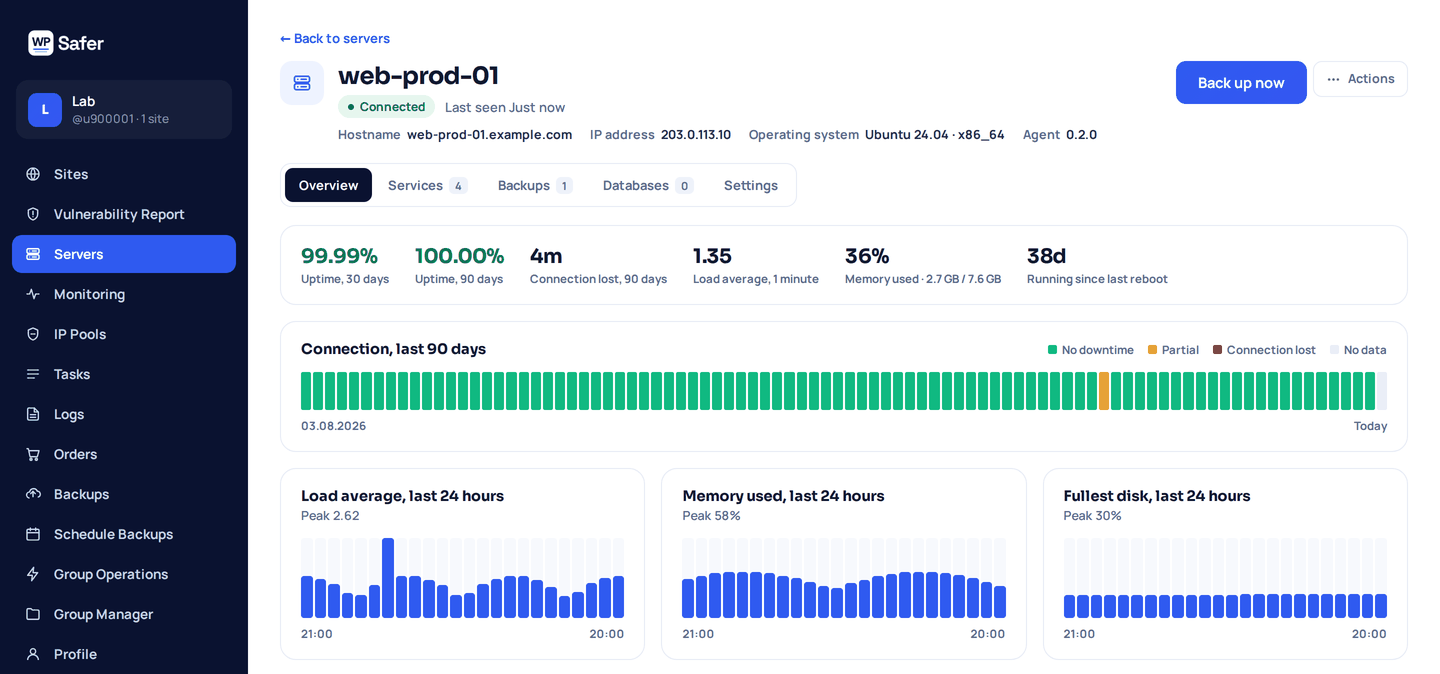
Task: Click the agent version 0.2.0
Action: coord(1081,135)
